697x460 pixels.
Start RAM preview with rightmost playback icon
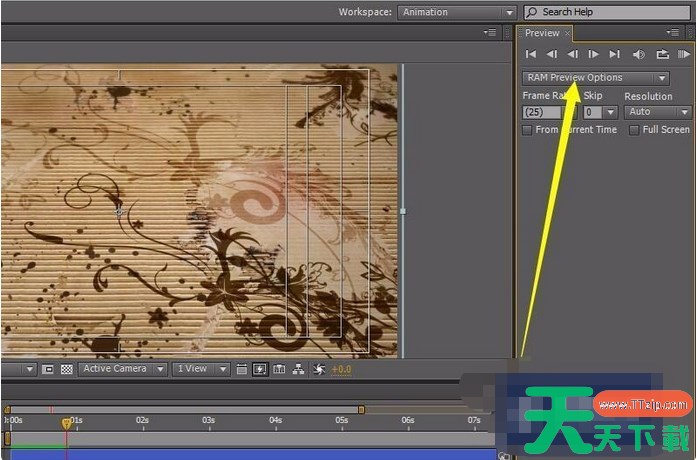pos(684,54)
